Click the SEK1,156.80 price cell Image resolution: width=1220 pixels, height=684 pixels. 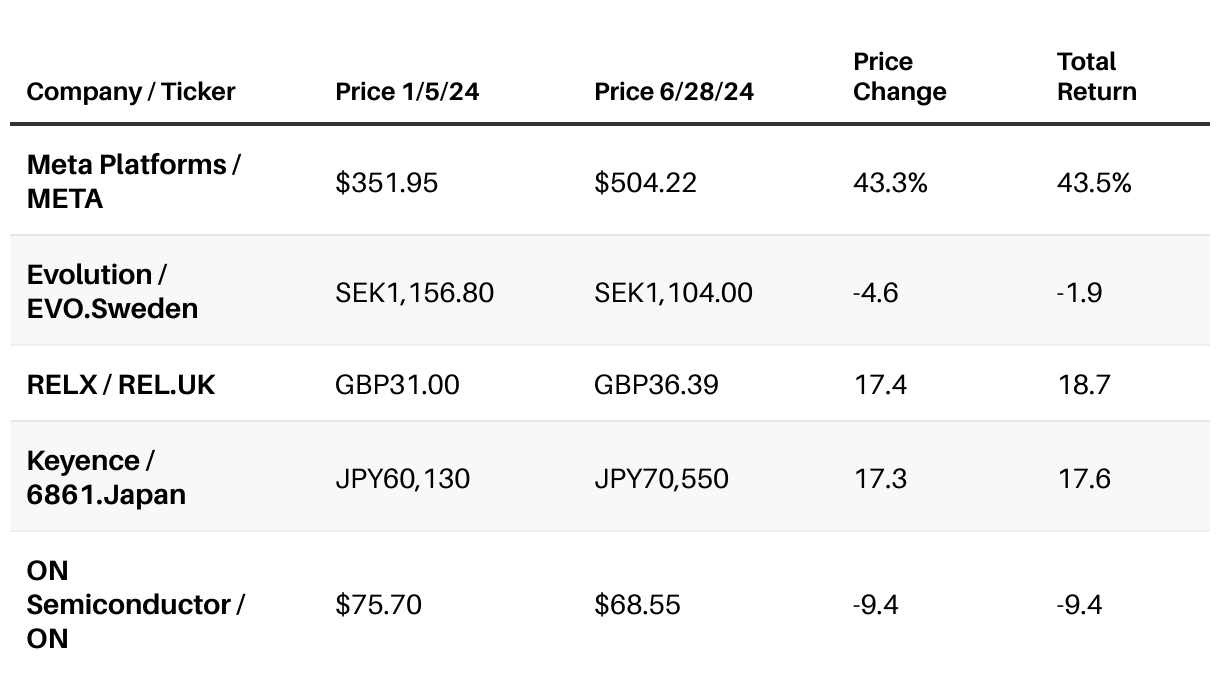click(x=415, y=293)
